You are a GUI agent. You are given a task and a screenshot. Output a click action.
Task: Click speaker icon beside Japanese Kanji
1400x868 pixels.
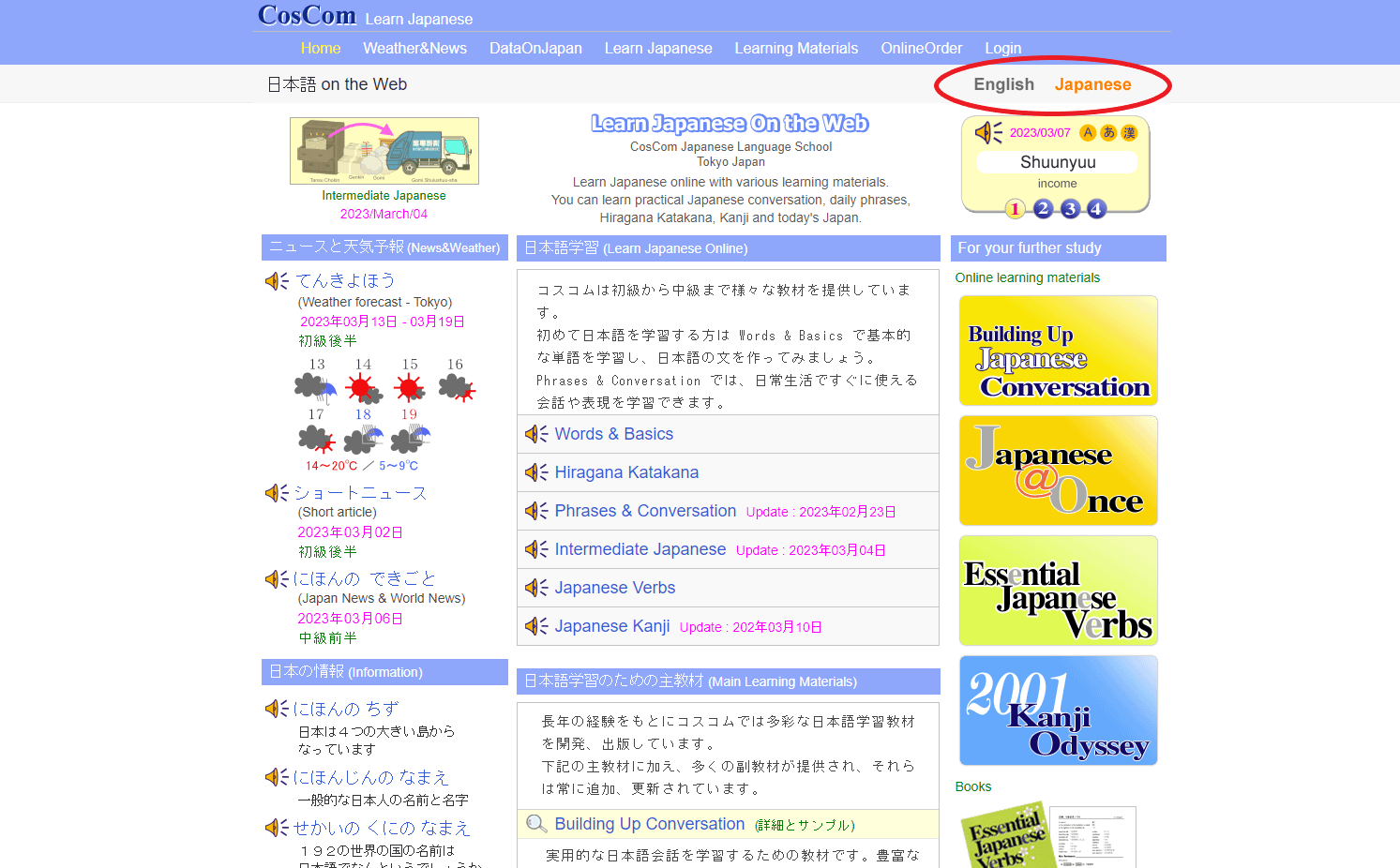[x=536, y=626]
